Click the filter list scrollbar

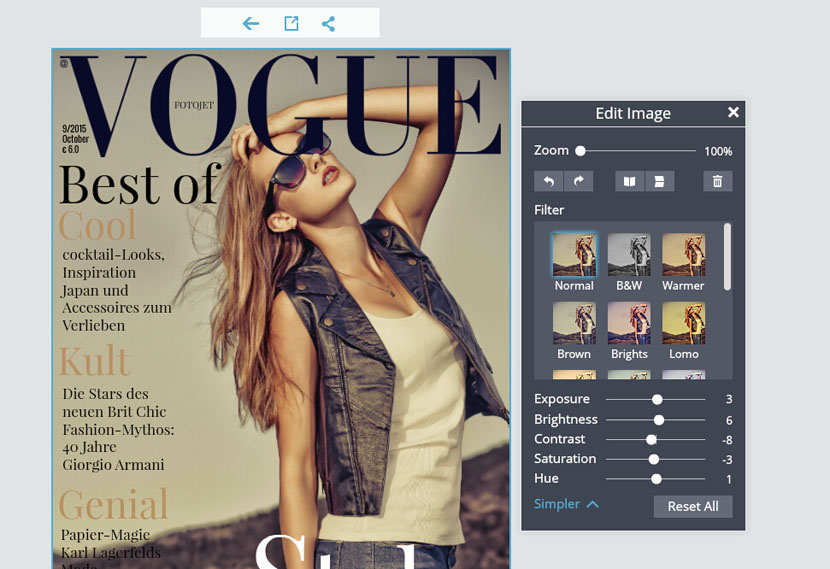[x=727, y=257]
